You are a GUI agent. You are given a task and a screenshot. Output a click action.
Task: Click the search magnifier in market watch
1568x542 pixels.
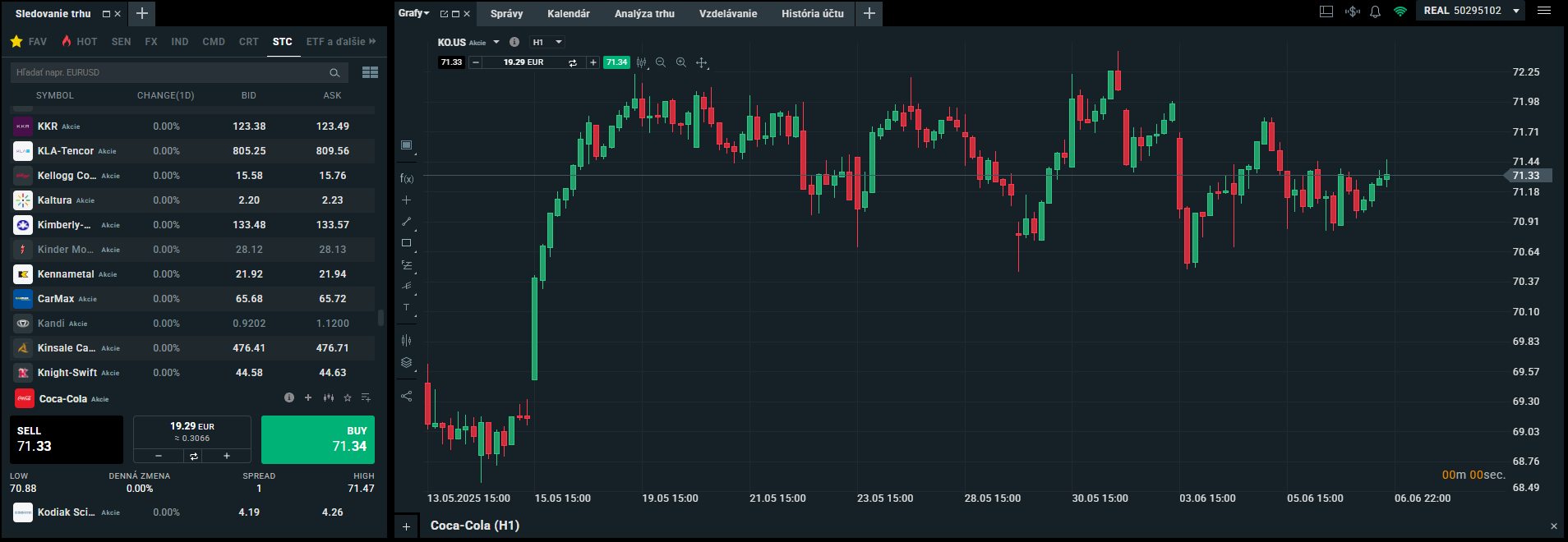334,73
